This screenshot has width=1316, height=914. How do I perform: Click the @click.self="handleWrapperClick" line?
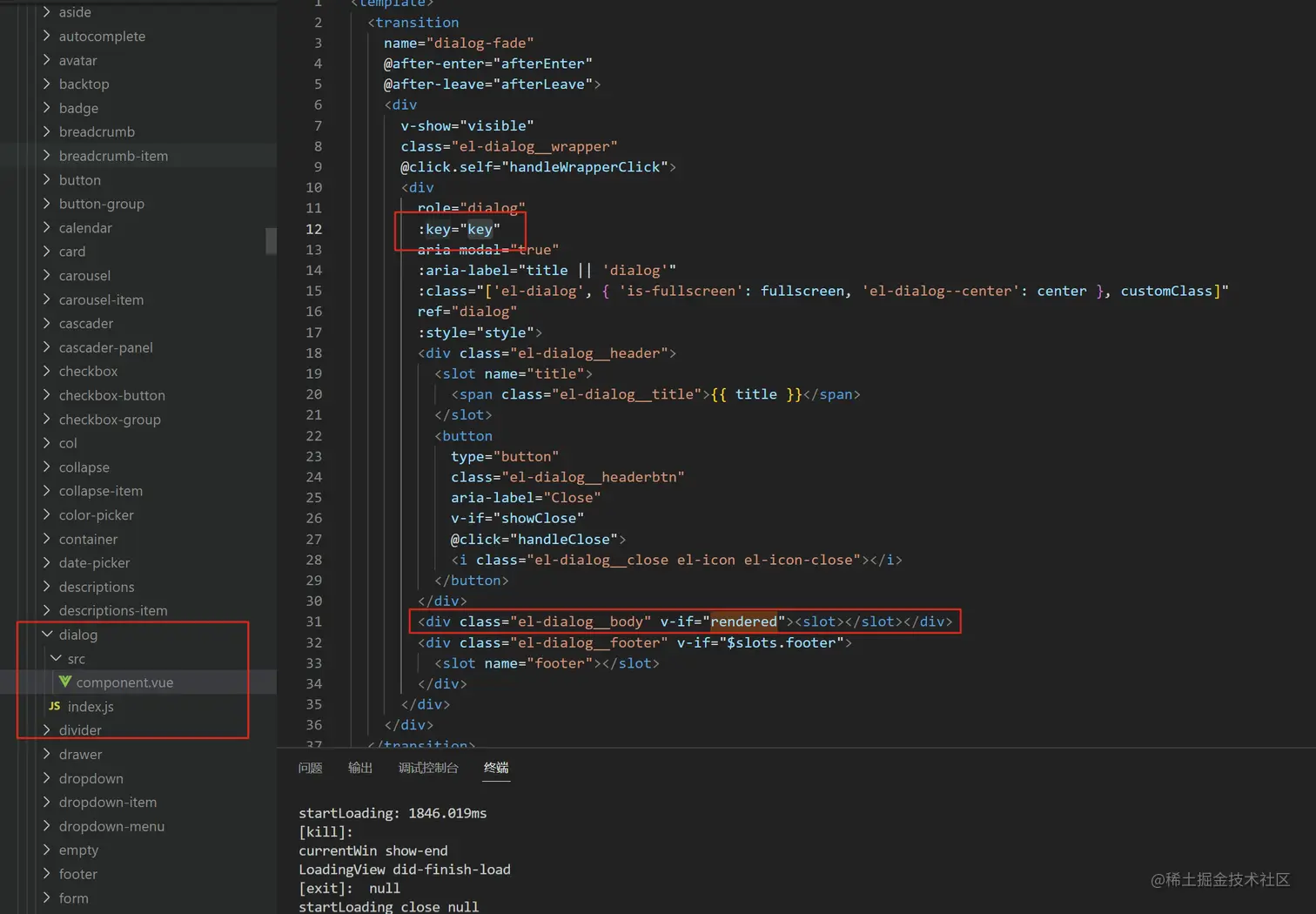[x=538, y=166]
